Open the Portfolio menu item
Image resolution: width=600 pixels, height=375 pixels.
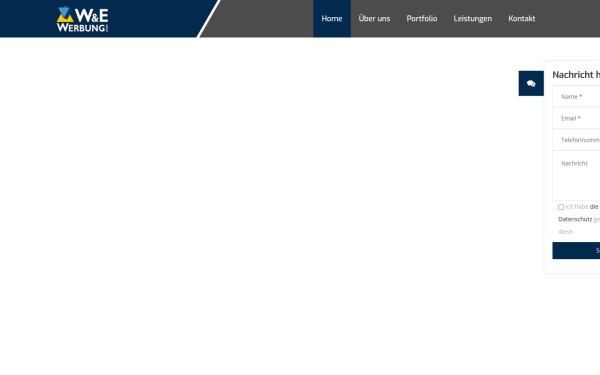coord(422,18)
